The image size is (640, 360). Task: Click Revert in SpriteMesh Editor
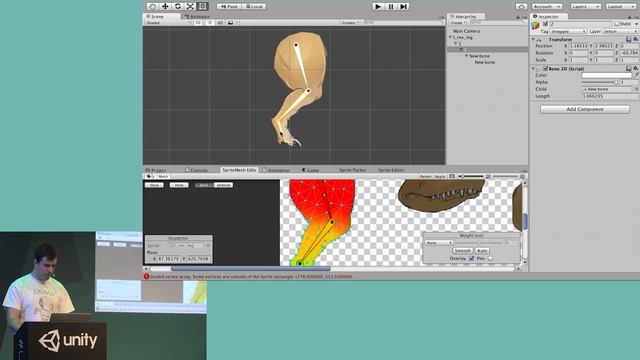pos(426,176)
